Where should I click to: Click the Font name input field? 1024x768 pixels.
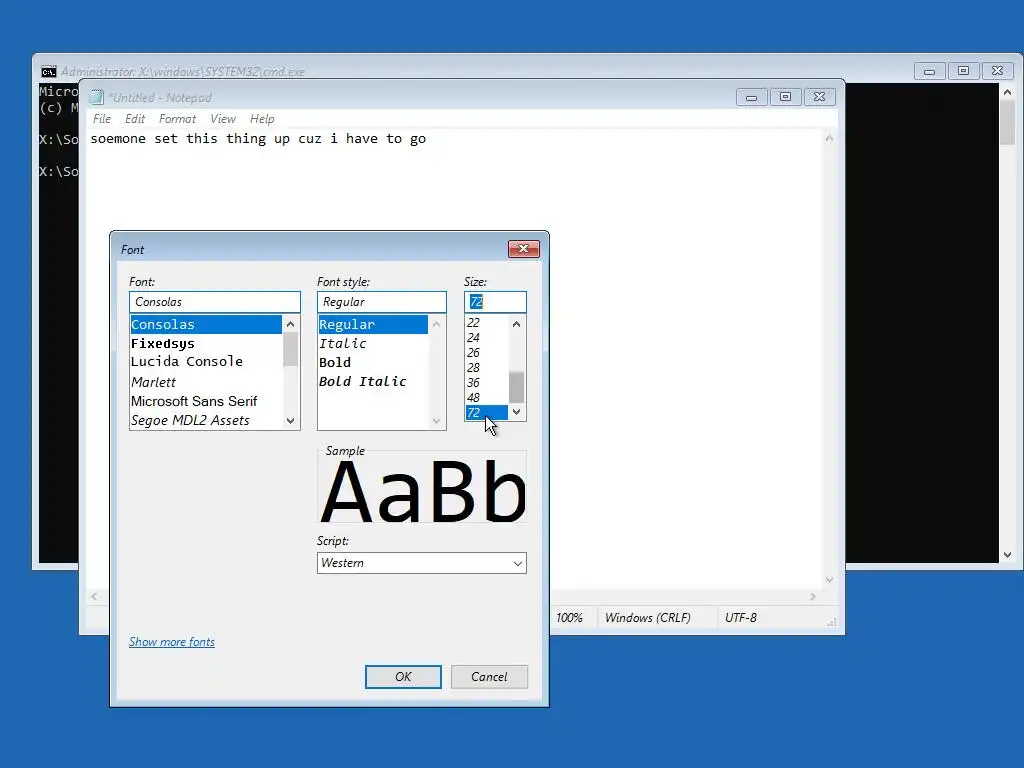pyautogui.click(x=215, y=302)
